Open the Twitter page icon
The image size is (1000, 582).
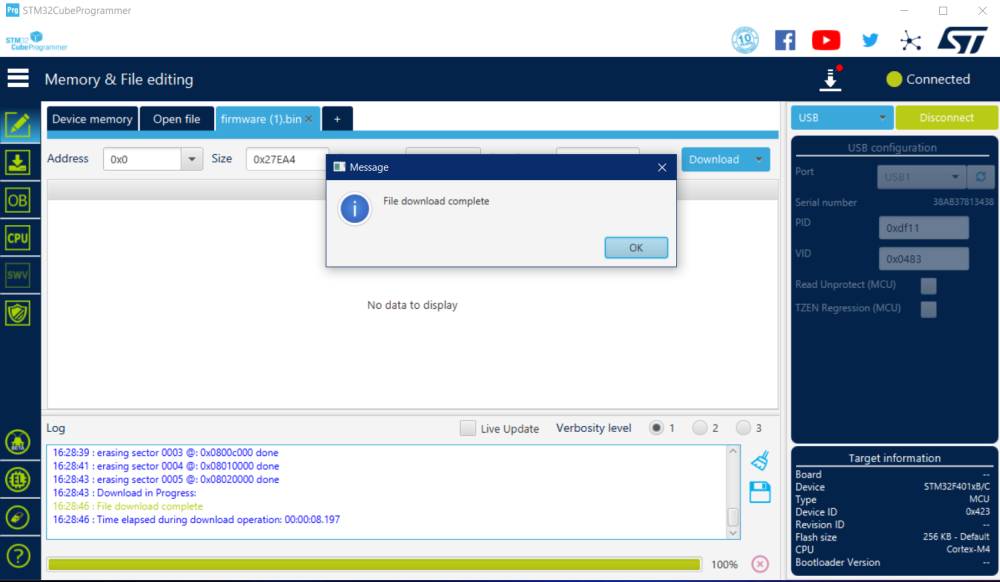pyautogui.click(x=870, y=40)
